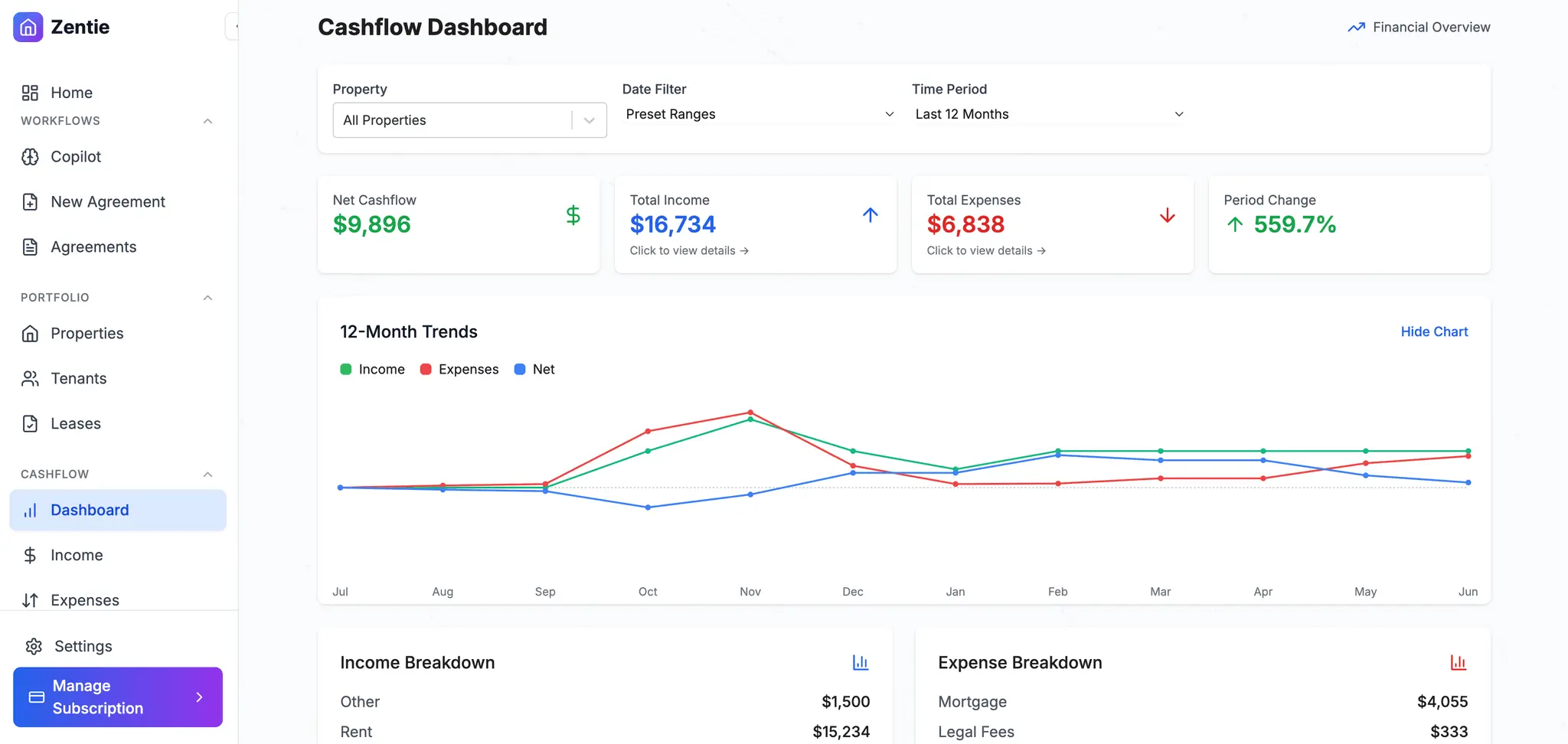
Task: Click the Hide Chart link
Action: coord(1434,332)
